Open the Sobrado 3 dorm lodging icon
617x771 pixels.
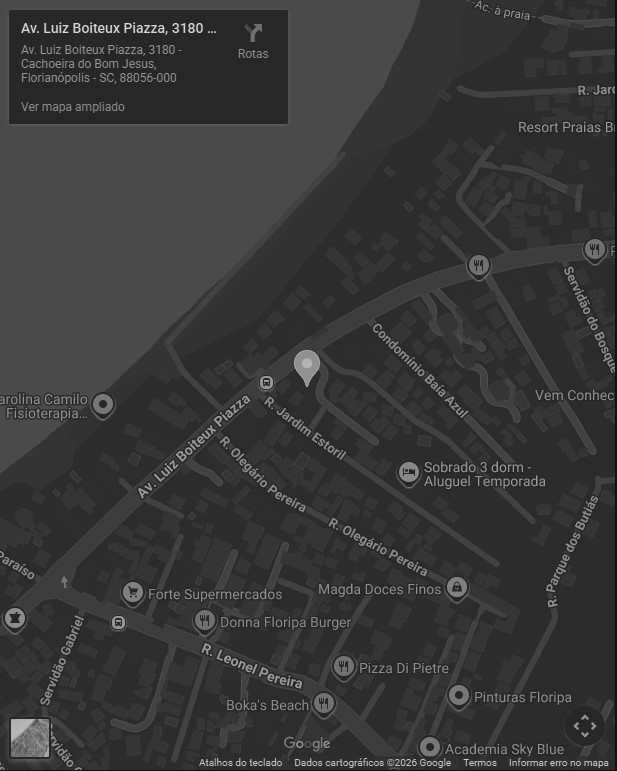pos(408,474)
